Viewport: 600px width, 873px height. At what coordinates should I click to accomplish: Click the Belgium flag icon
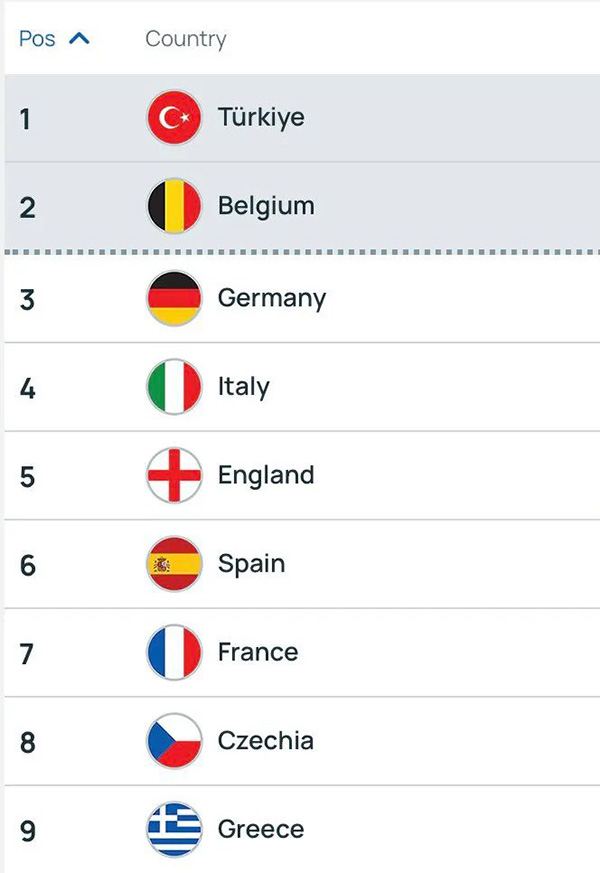point(174,206)
